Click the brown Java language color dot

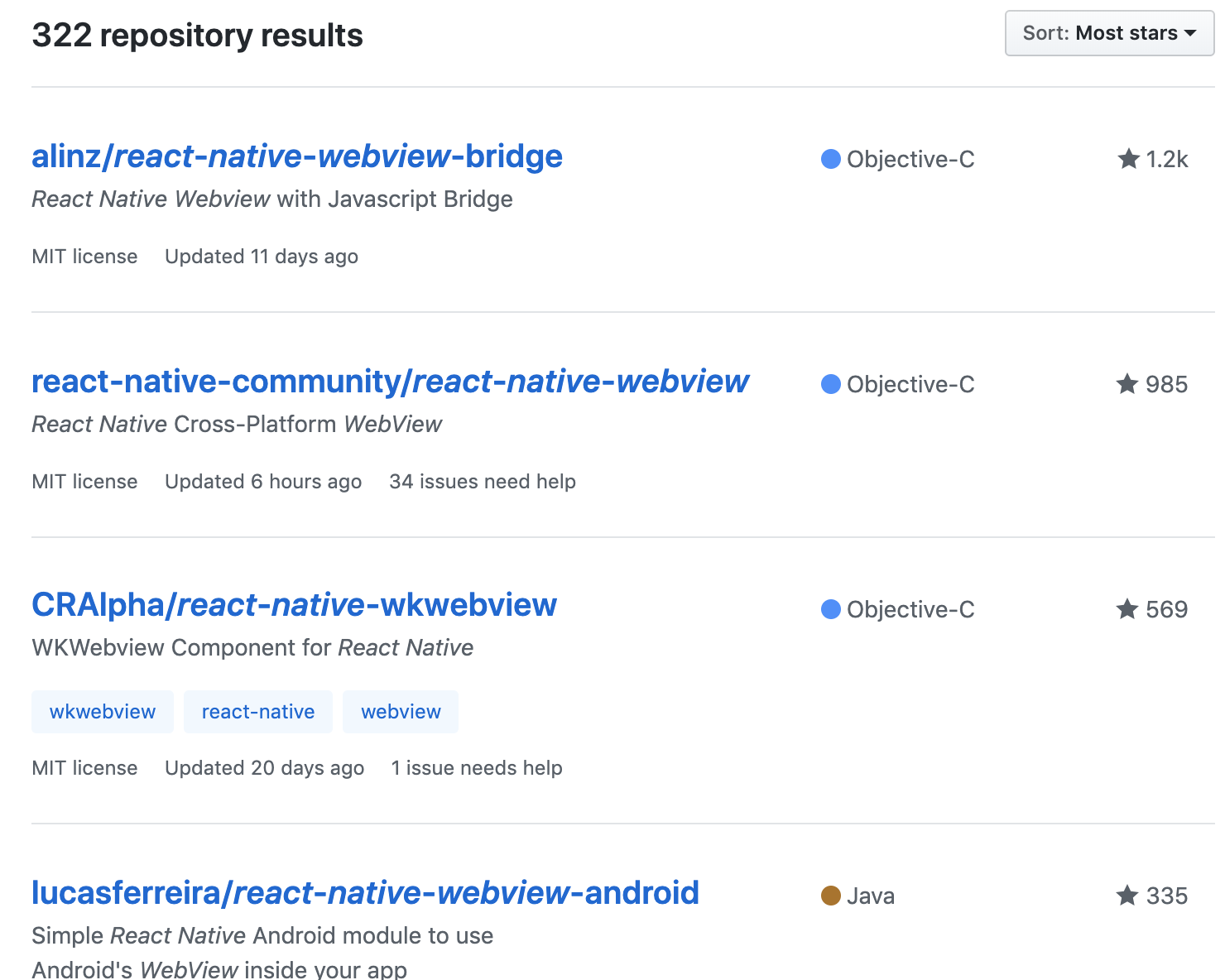tap(831, 896)
